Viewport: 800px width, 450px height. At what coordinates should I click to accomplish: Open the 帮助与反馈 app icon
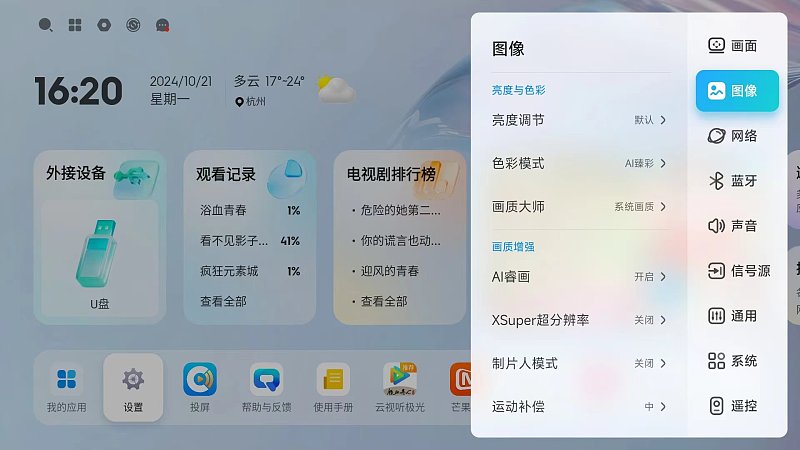tap(266, 387)
